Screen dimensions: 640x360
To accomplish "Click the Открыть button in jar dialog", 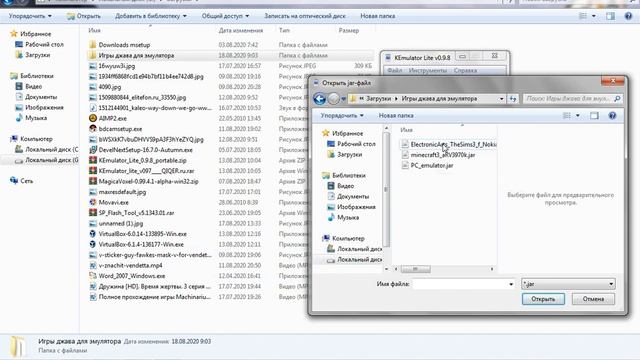I will [x=543, y=299].
